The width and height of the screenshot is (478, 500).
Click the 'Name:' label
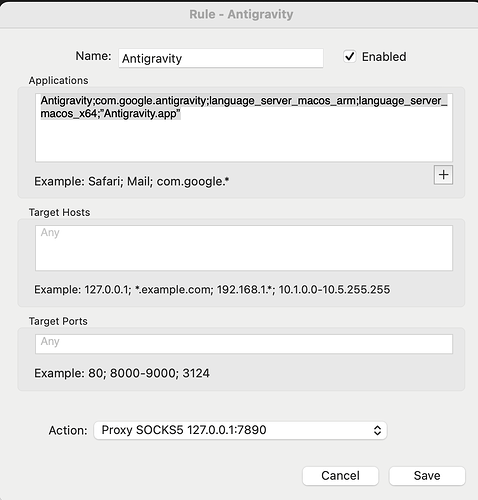coord(93,56)
